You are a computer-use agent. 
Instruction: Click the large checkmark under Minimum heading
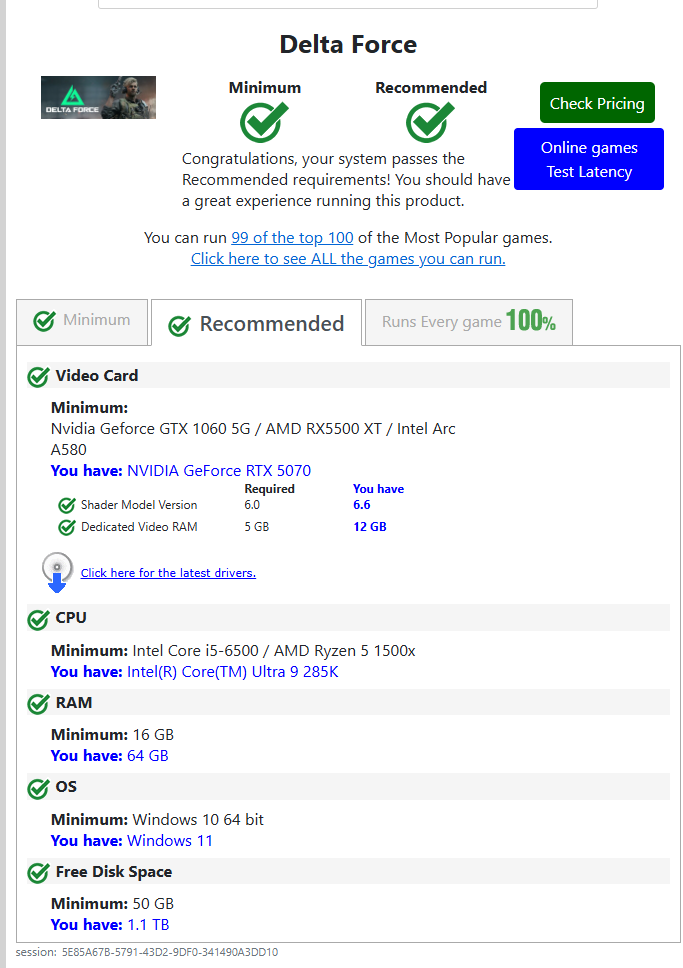pyautogui.click(x=264, y=122)
